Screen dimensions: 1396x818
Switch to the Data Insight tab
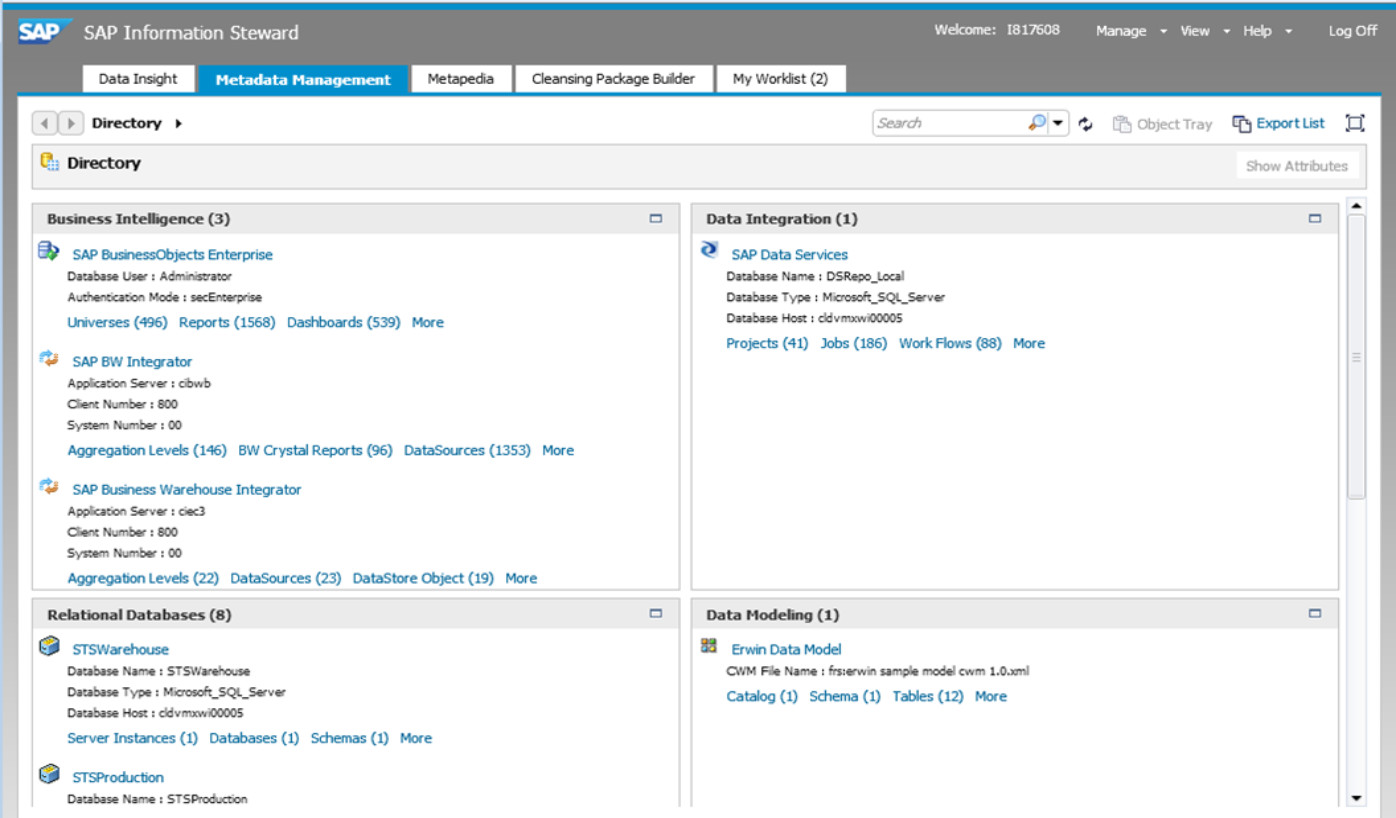point(138,79)
